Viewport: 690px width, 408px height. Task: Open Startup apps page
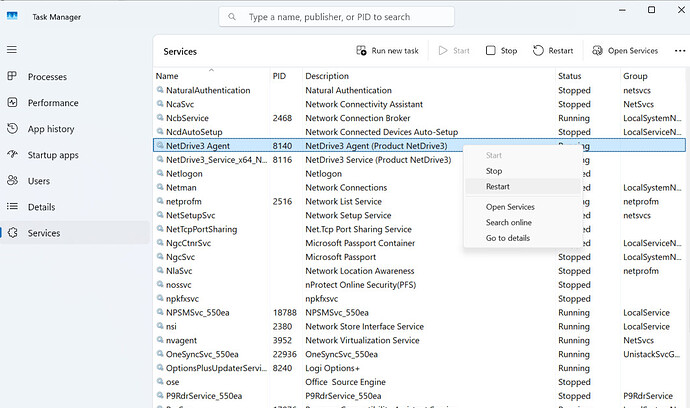click(x=54, y=155)
